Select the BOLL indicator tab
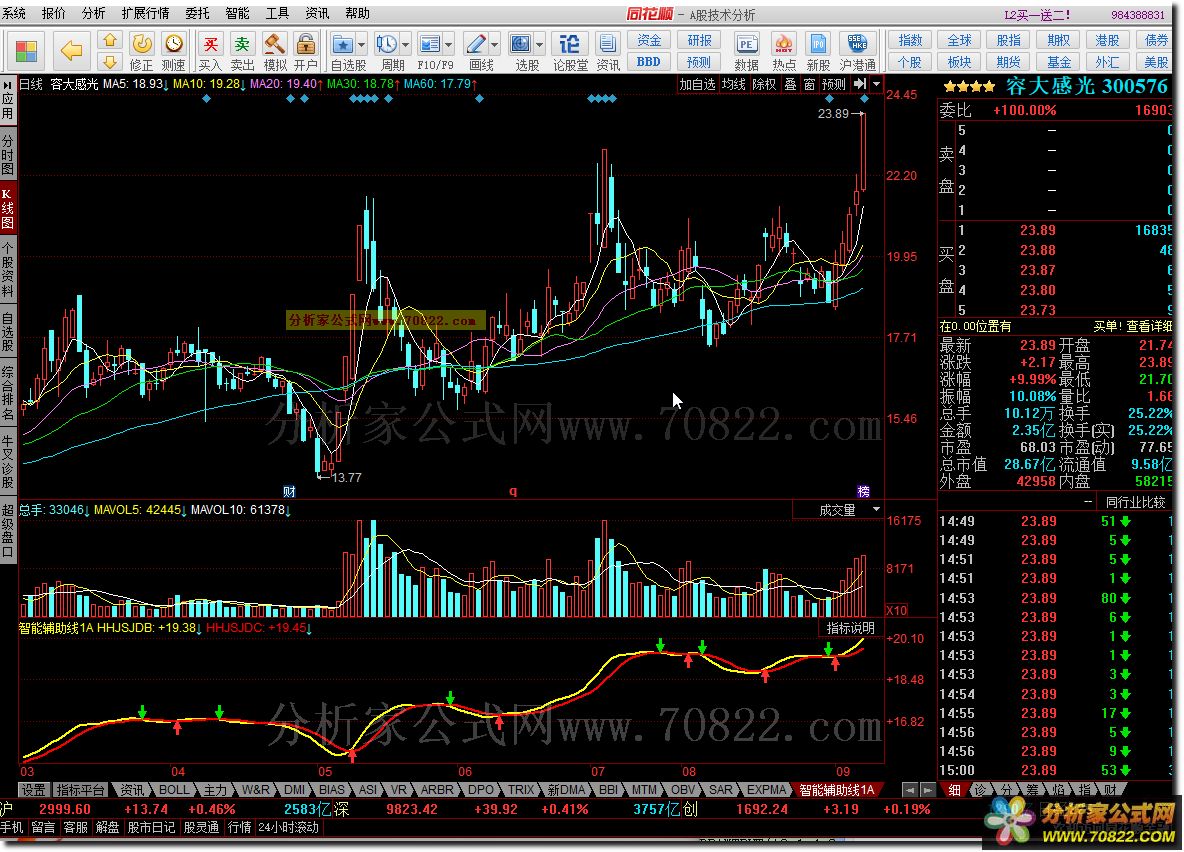Image resolution: width=1184 pixels, height=852 pixels. tap(174, 790)
